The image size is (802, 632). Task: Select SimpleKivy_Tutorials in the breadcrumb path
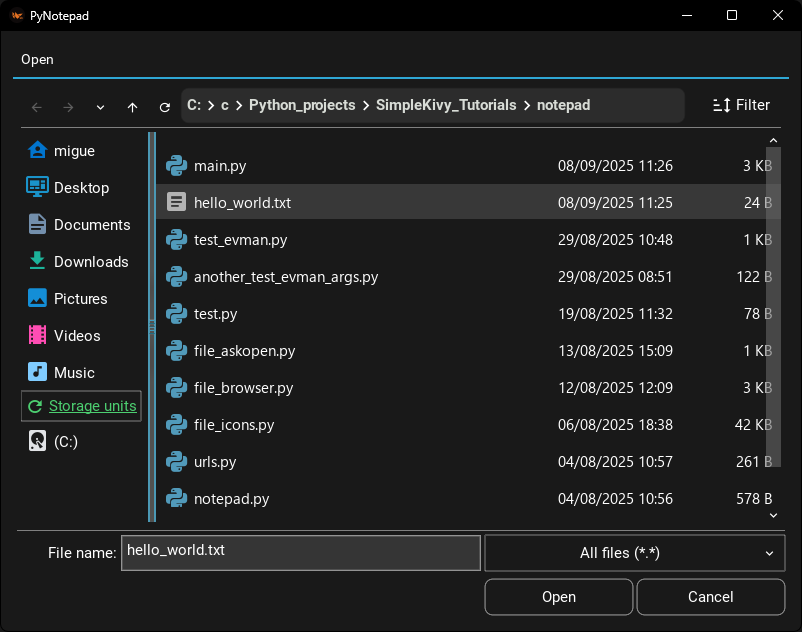point(446,105)
